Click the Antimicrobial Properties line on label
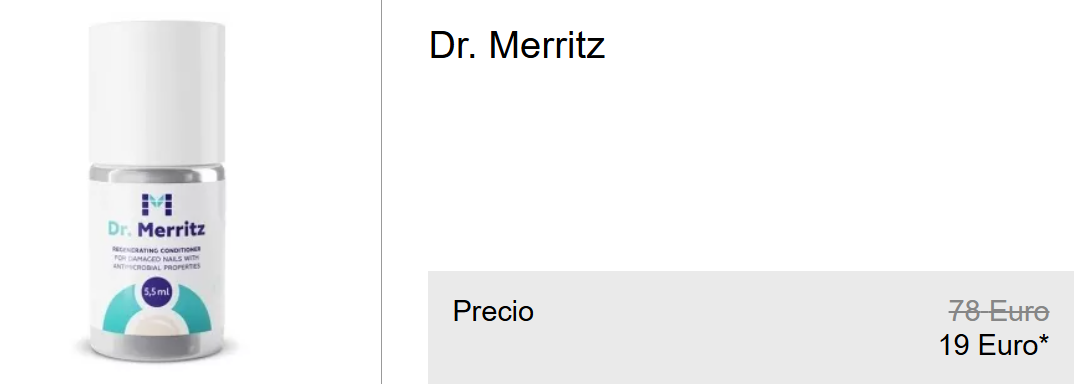The image size is (1074, 384). [x=157, y=267]
